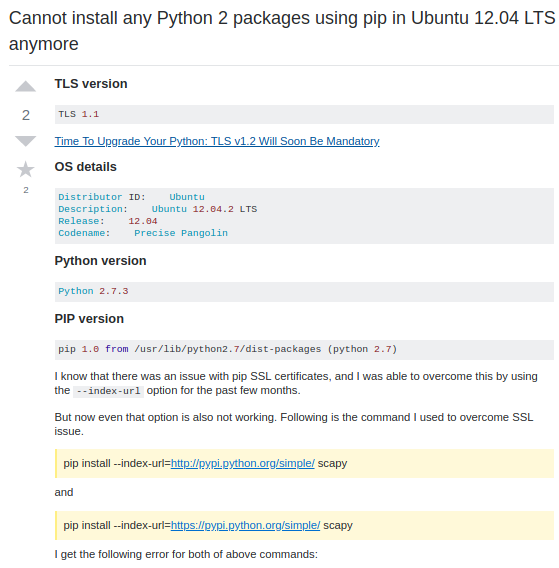Image resolution: width=559 pixels, height=568 pixels.
Task: Click the 'Distributor ID: Ubuntu' code line
Action: click(x=131, y=197)
